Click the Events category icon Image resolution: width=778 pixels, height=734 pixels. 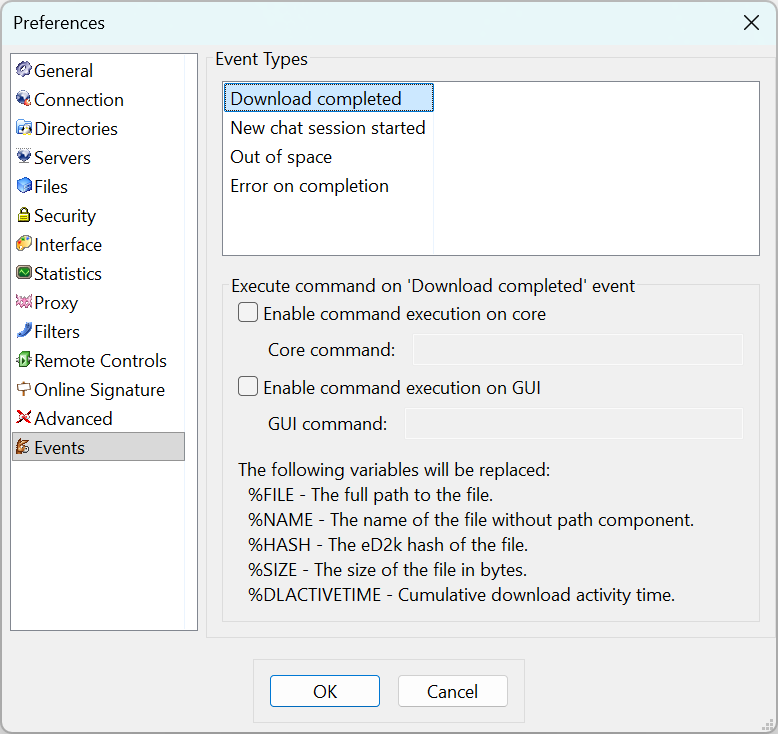[x=23, y=447]
